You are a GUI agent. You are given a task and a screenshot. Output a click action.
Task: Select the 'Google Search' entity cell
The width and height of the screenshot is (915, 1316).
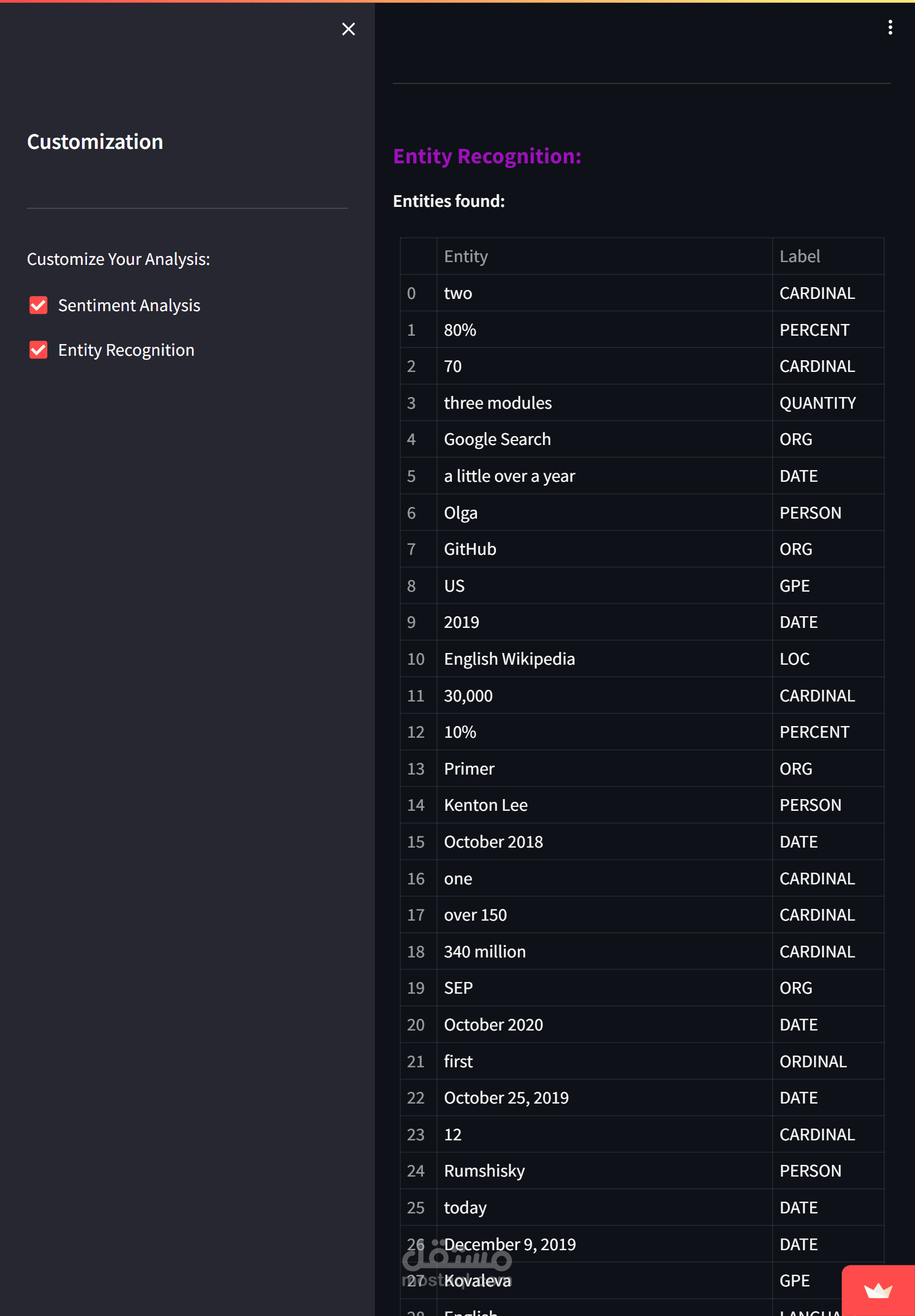(x=497, y=439)
